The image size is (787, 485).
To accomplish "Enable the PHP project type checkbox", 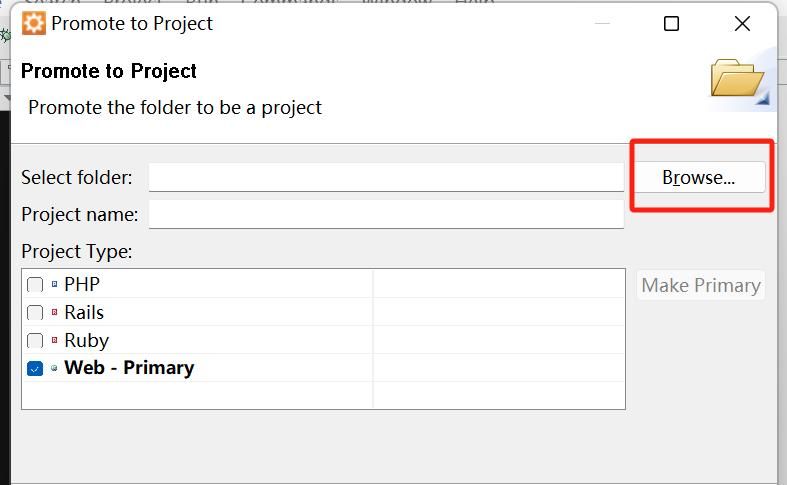I will tap(35, 285).
